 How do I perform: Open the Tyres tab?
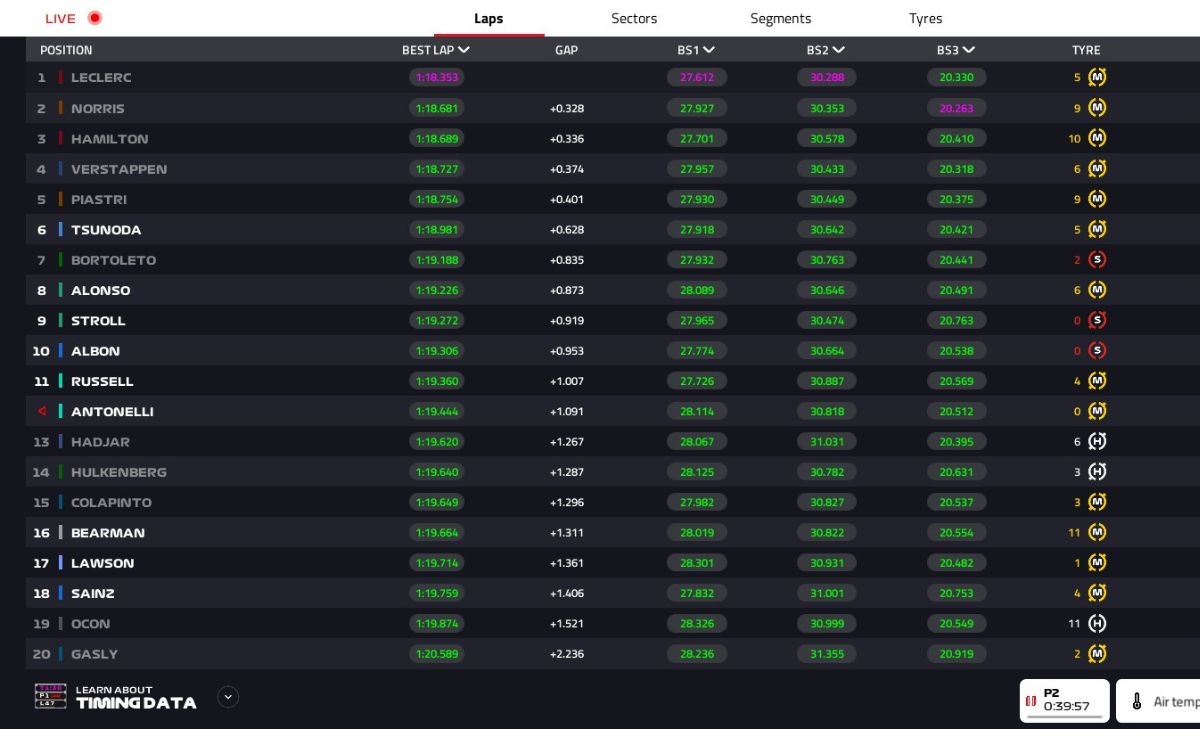pos(925,19)
